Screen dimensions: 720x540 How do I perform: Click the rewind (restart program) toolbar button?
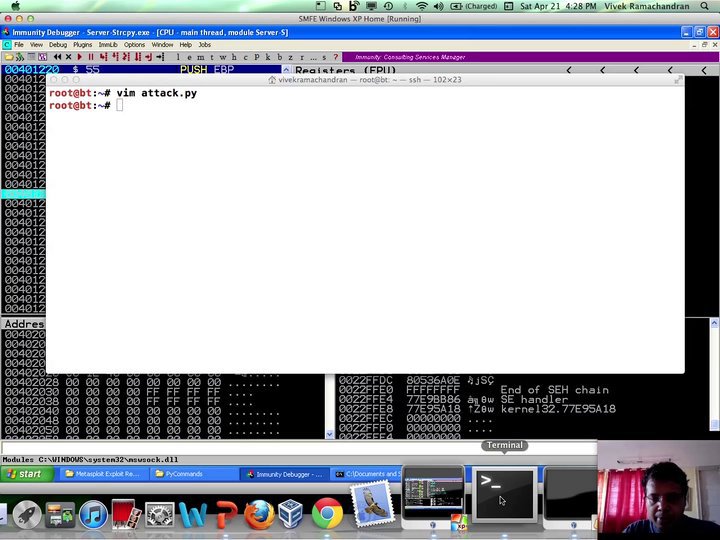click(x=57, y=57)
